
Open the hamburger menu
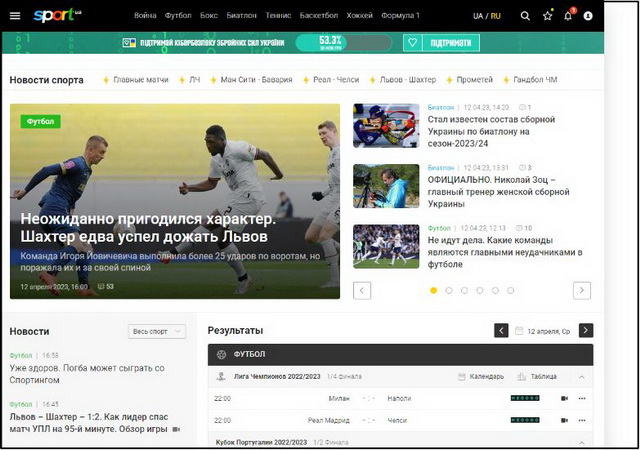coord(15,16)
